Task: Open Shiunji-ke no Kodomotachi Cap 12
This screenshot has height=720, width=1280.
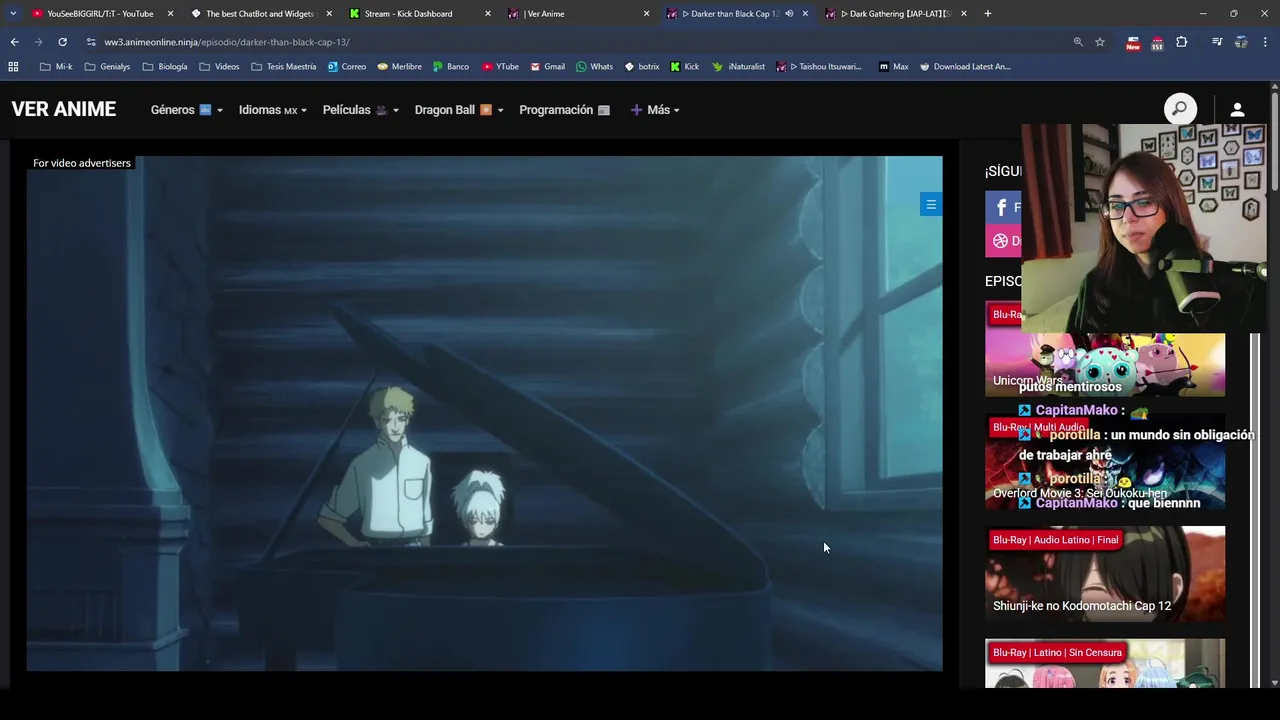Action: pyautogui.click(x=1105, y=574)
